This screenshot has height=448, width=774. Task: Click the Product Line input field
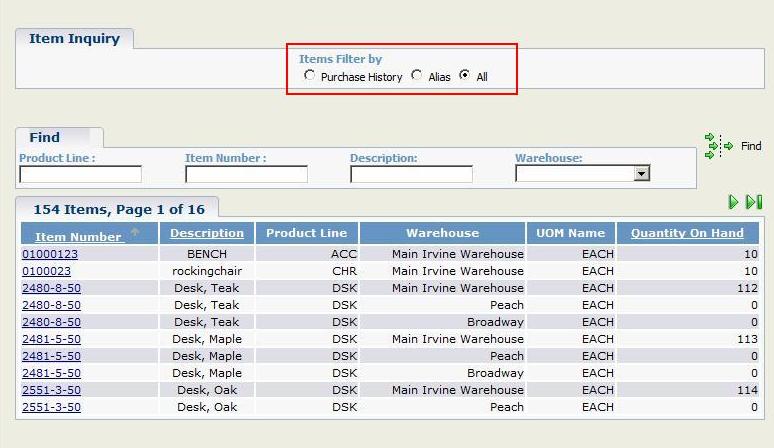[x=80, y=174]
